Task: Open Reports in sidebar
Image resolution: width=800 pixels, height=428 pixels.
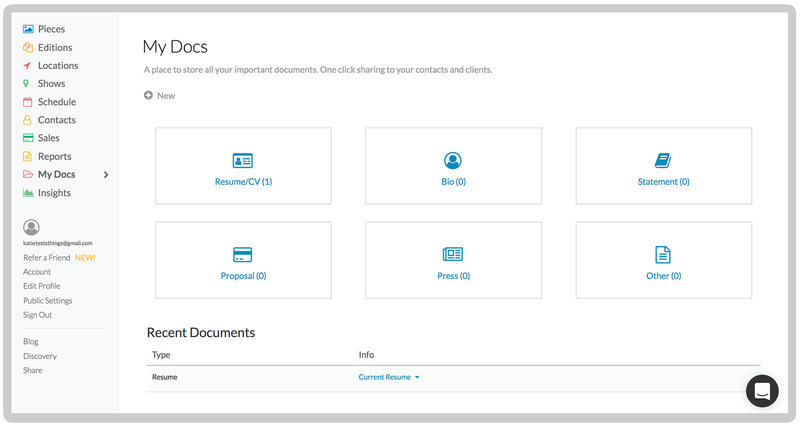Action: pyautogui.click(x=55, y=157)
